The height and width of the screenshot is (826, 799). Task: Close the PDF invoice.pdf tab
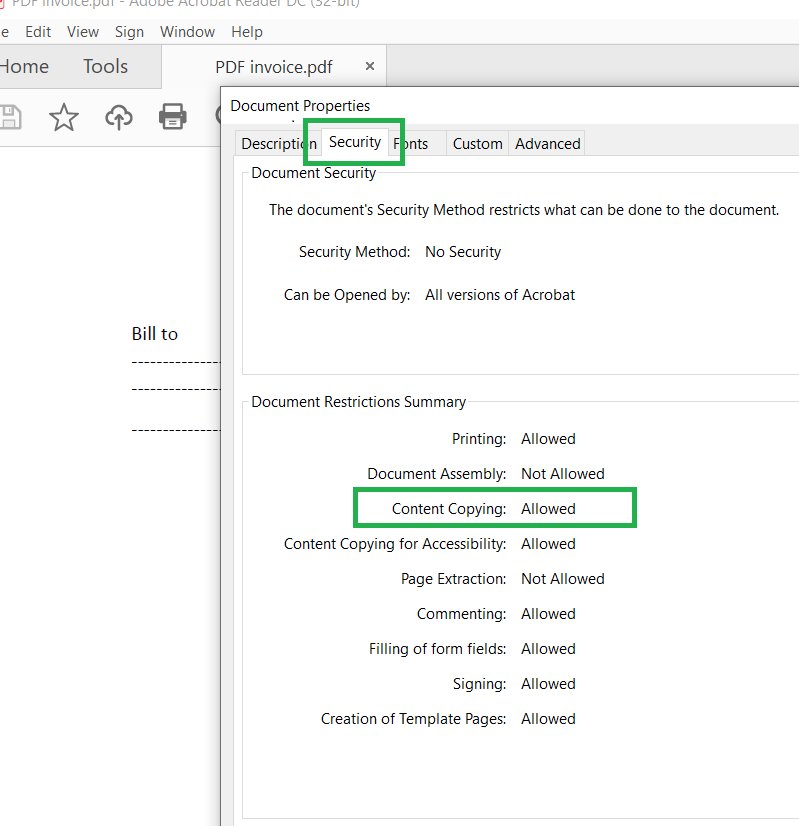pyautogui.click(x=369, y=66)
